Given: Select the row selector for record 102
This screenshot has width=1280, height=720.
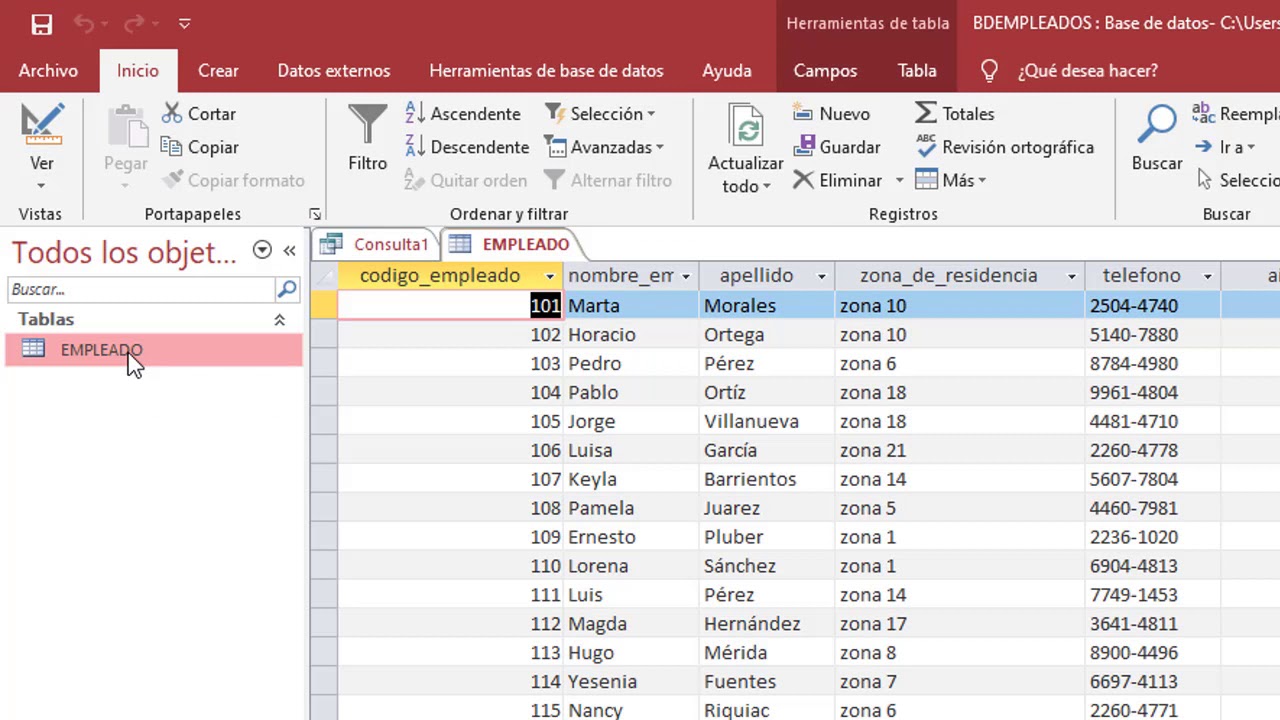Looking at the screenshot, I should click(x=323, y=335).
